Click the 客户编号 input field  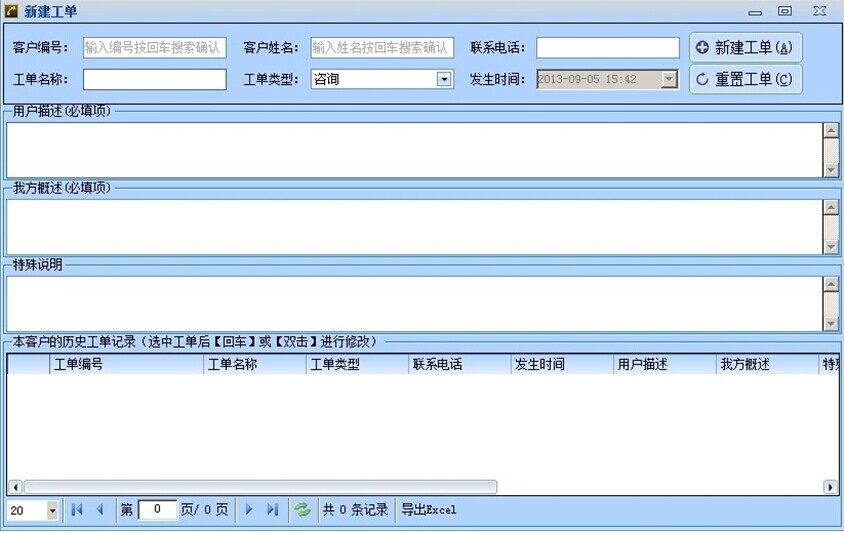click(x=154, y=47)
